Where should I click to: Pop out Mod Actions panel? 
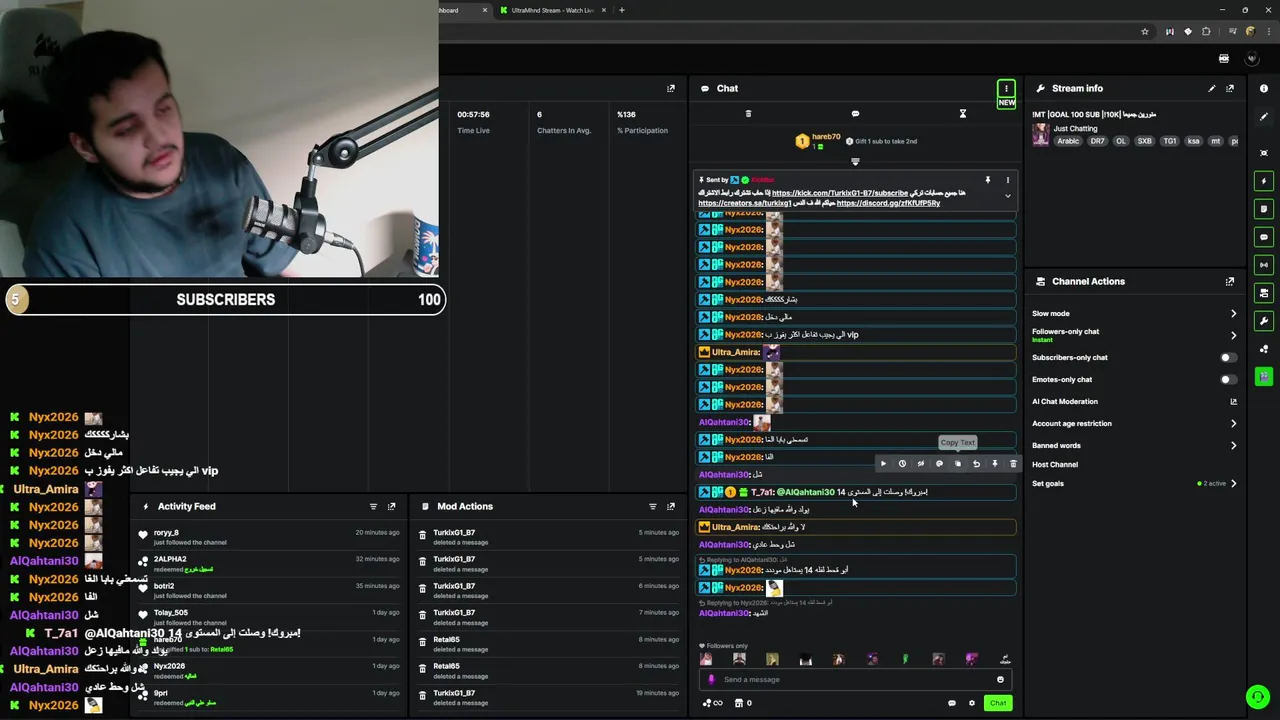[671, 506]
